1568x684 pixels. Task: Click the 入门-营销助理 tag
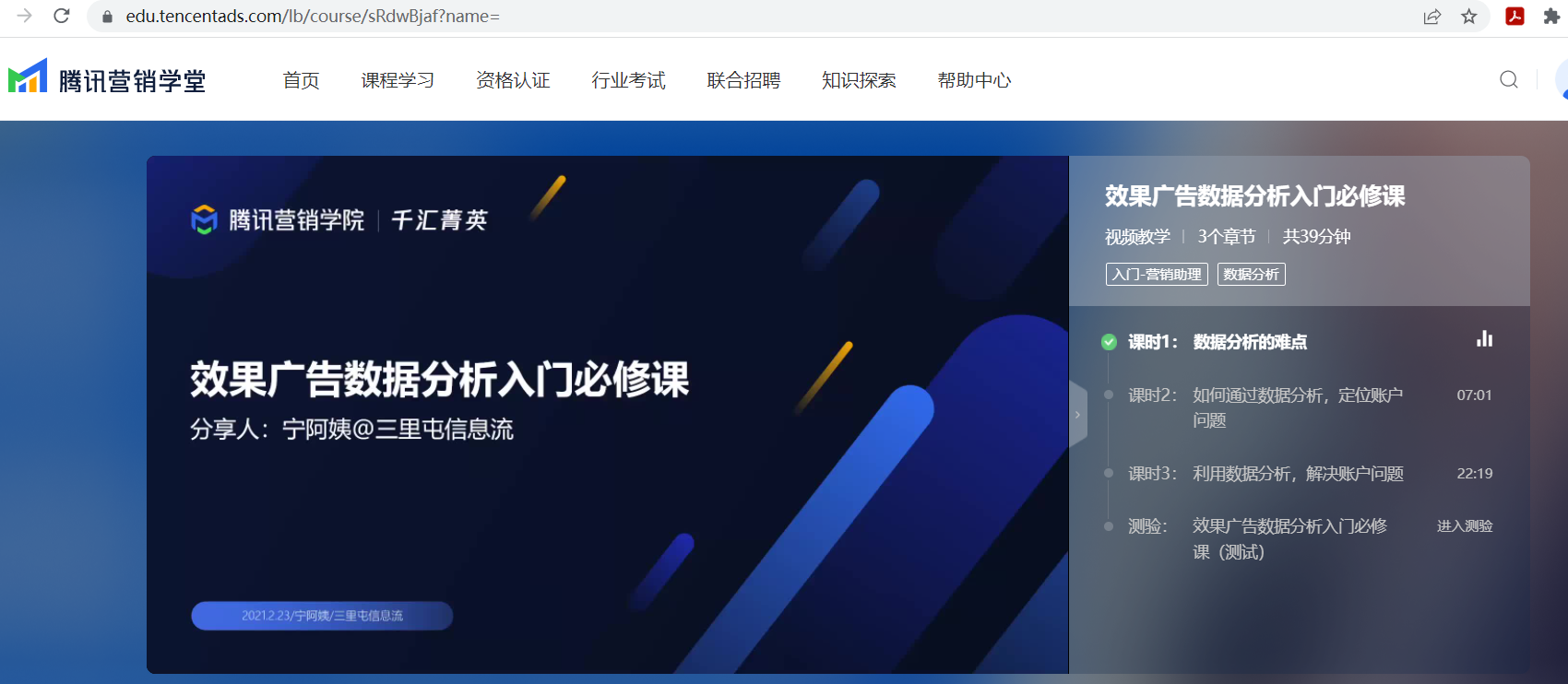1157,275
